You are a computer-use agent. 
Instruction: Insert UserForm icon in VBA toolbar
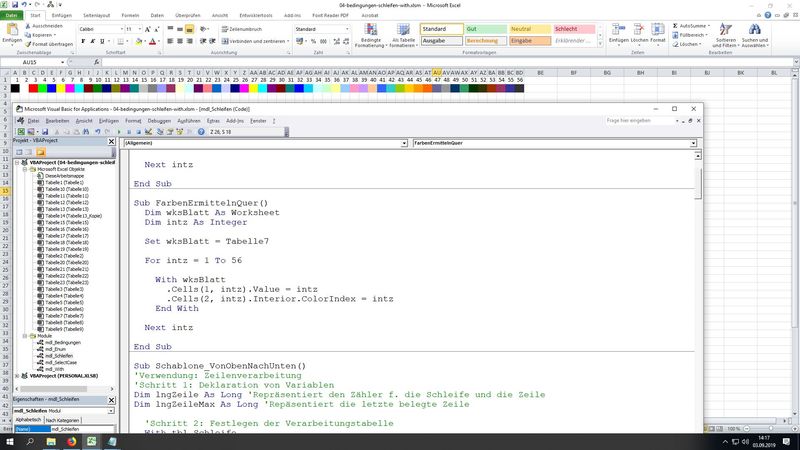(x=31, y=132)
